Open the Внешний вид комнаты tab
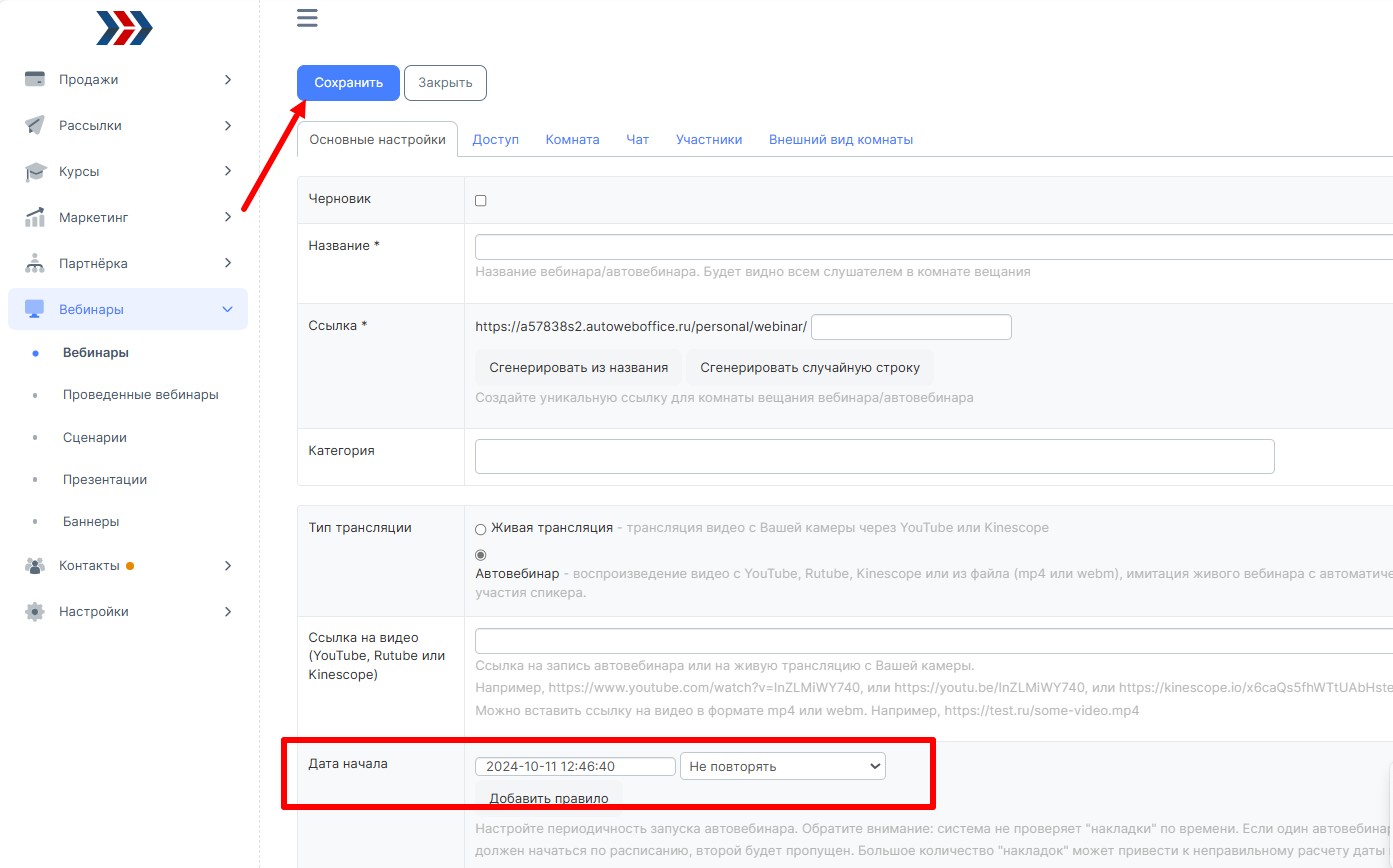This screenshot has height=868, width=1393. tap(840, 140)
